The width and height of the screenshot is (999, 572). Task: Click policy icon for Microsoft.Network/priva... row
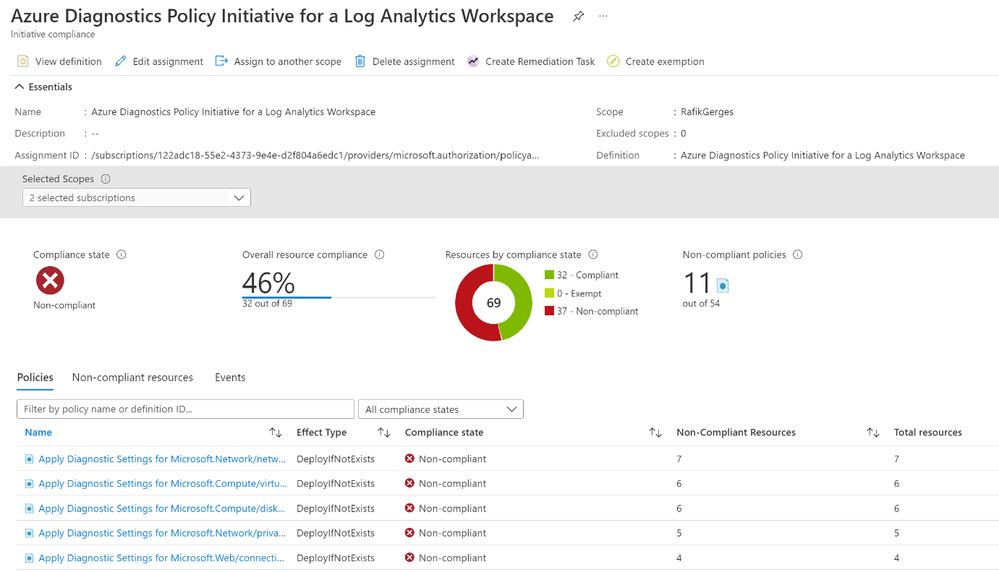[29, 533]
